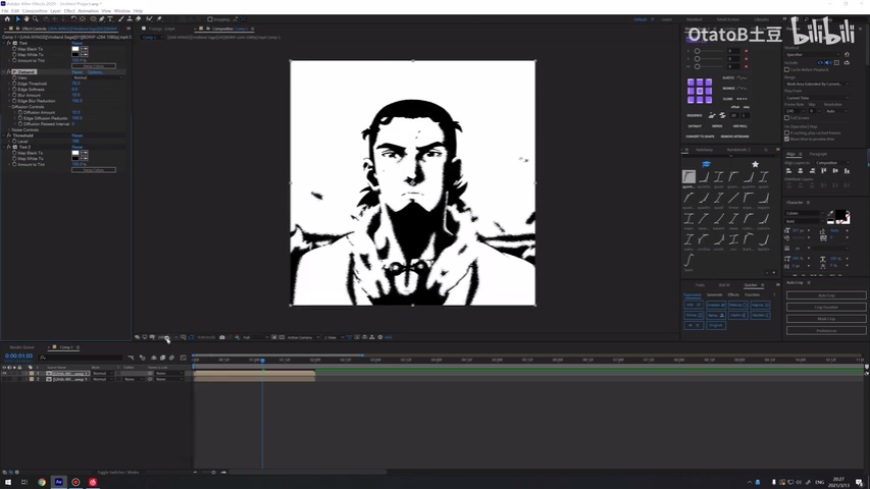The width and height of the screenshot is (870, 489).
Task: Open the File menu
Action: point(5,11)
